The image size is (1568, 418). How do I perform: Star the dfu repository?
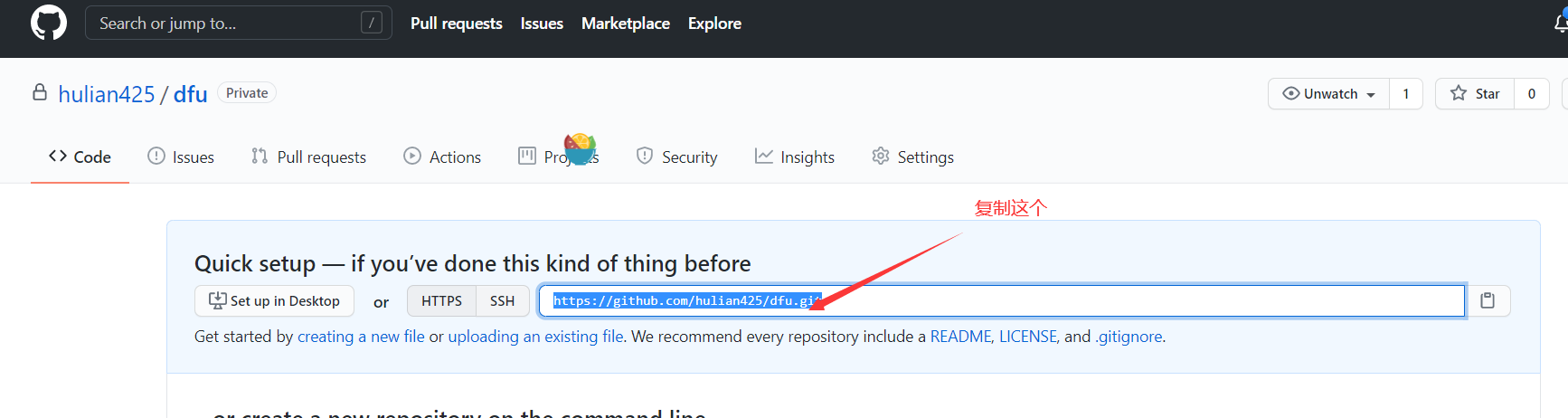point(1475,93)
